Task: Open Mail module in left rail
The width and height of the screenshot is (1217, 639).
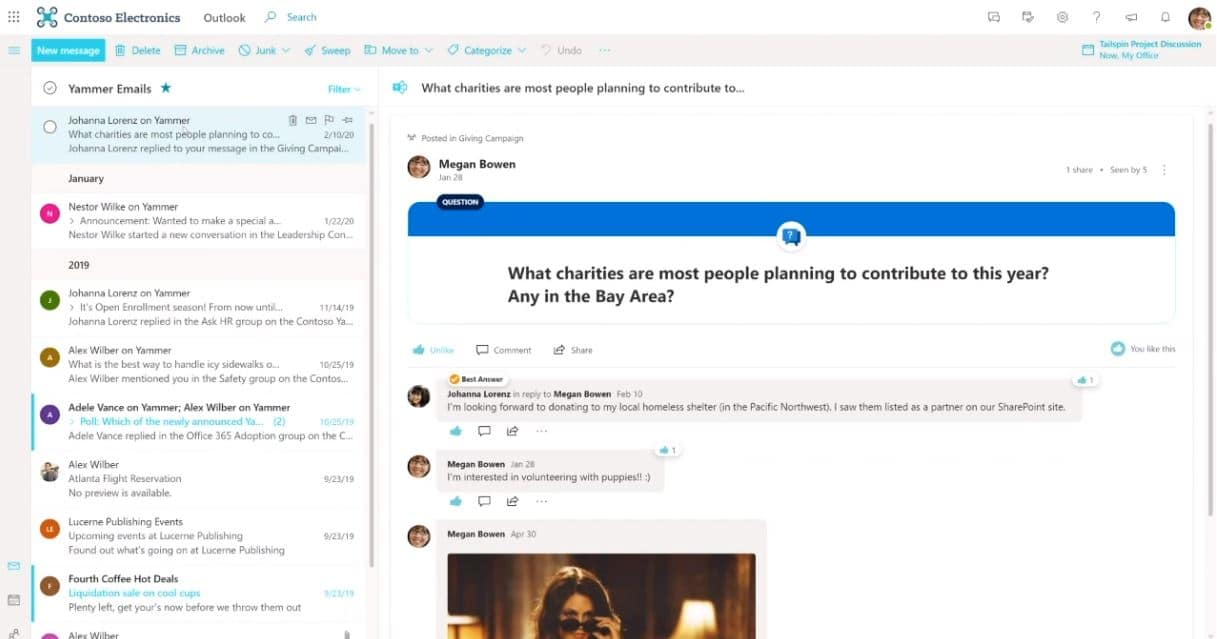Action: tap(14, 566)
